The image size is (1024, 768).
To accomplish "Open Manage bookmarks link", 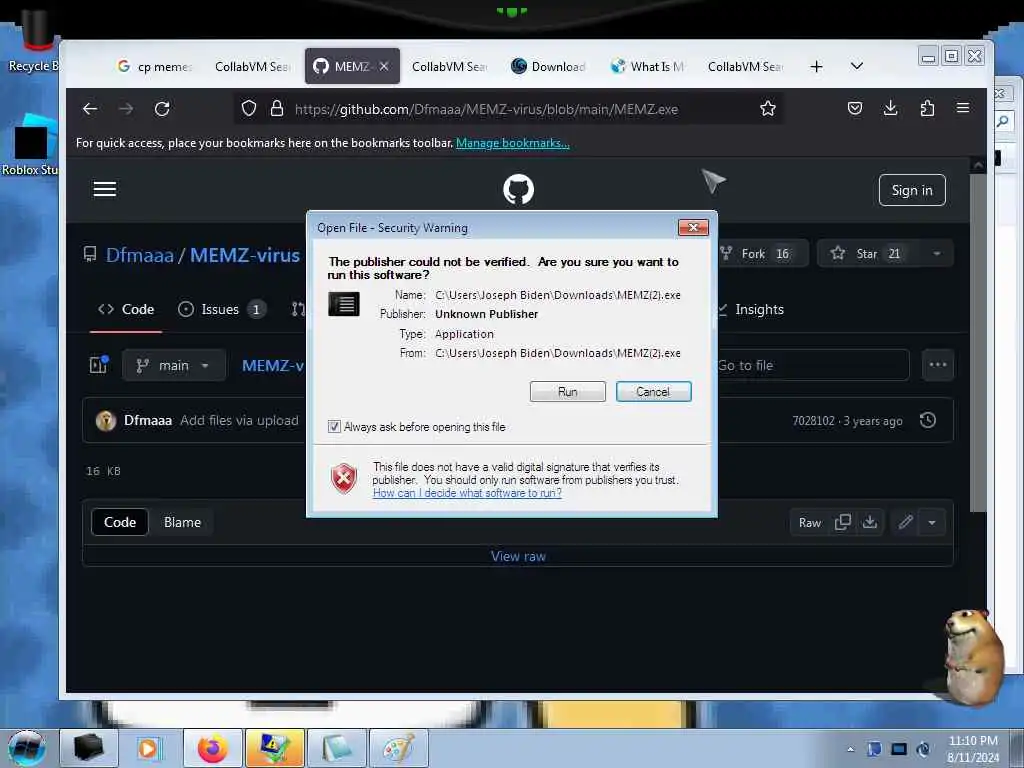I will click(513, 143).
